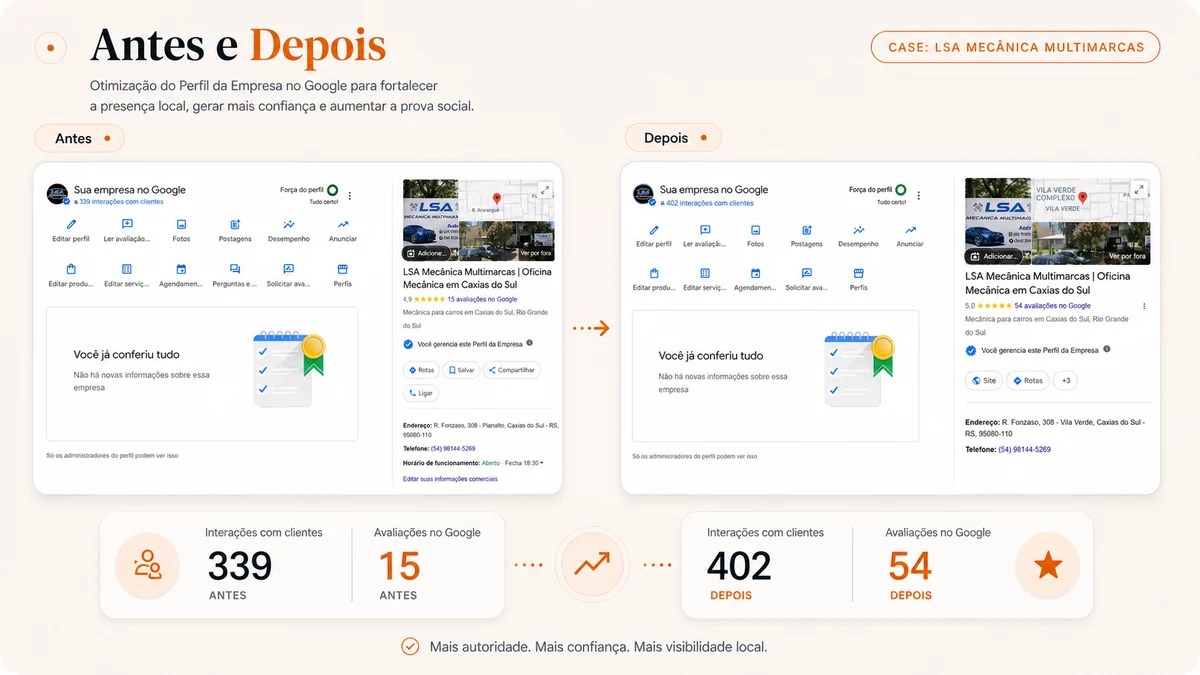Image resolution: width=1200 pixels, height=675 pixels.
Task: Open Ler avaliações in the Antes panel
Action: pos(127,231)
